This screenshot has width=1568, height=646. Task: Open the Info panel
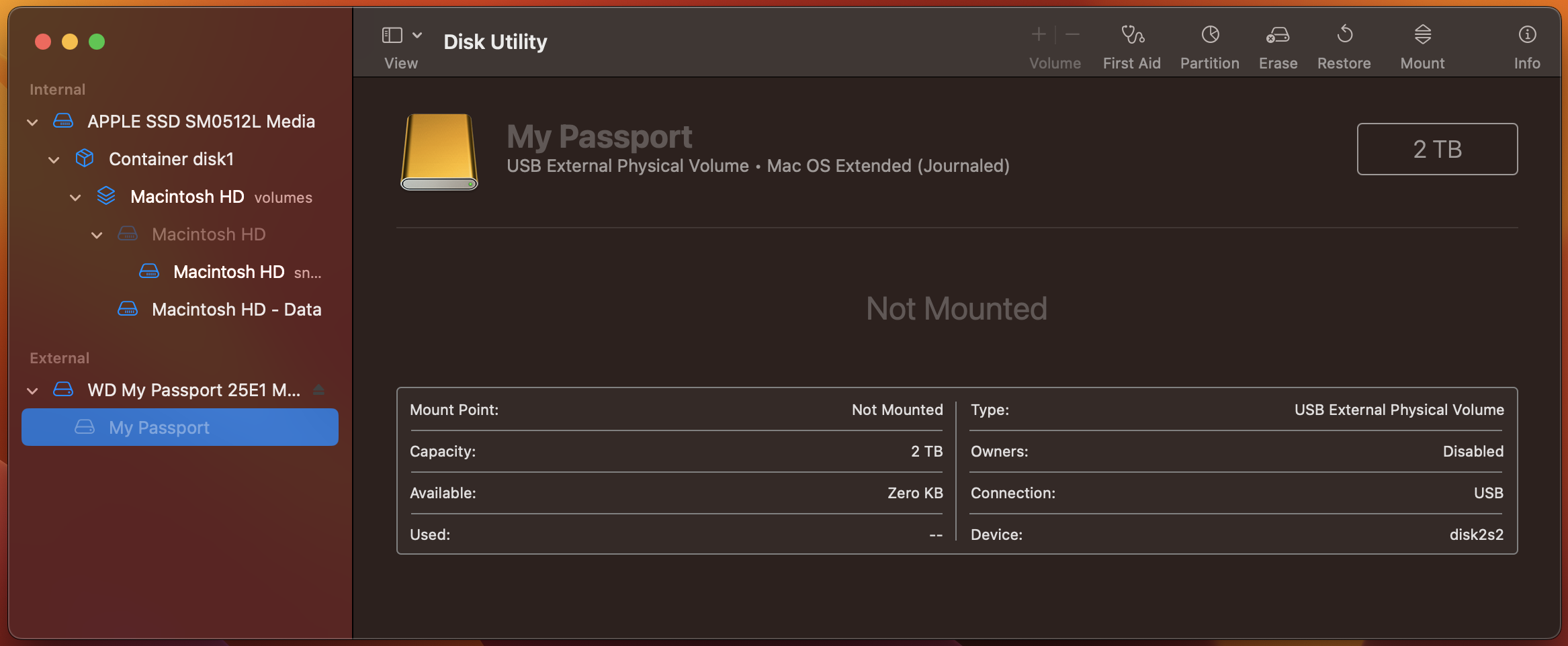pyautogui.click(x=1526, y=35)
